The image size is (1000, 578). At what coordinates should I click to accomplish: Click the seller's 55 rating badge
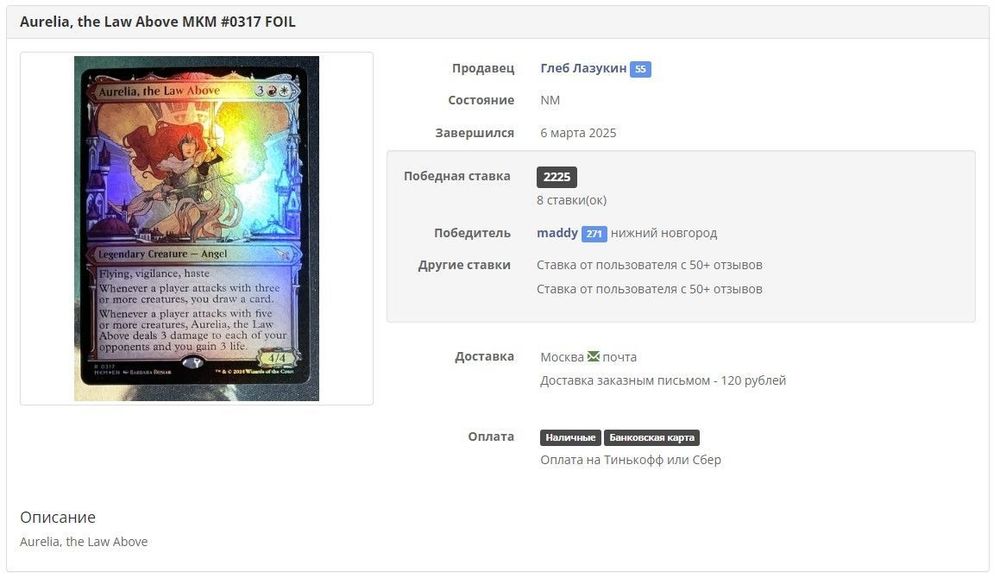[x=640, y=69]
